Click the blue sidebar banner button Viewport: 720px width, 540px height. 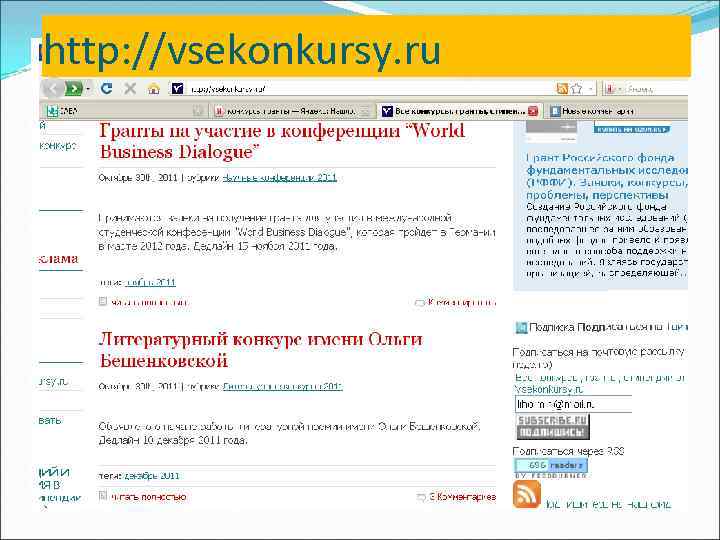click(x=631, y=129)
